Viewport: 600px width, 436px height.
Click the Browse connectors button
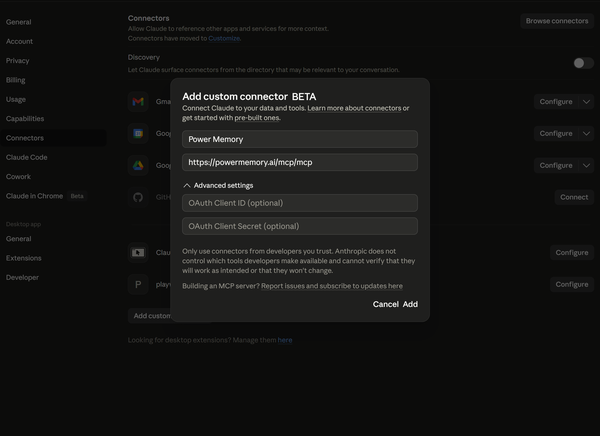[557, 21]
